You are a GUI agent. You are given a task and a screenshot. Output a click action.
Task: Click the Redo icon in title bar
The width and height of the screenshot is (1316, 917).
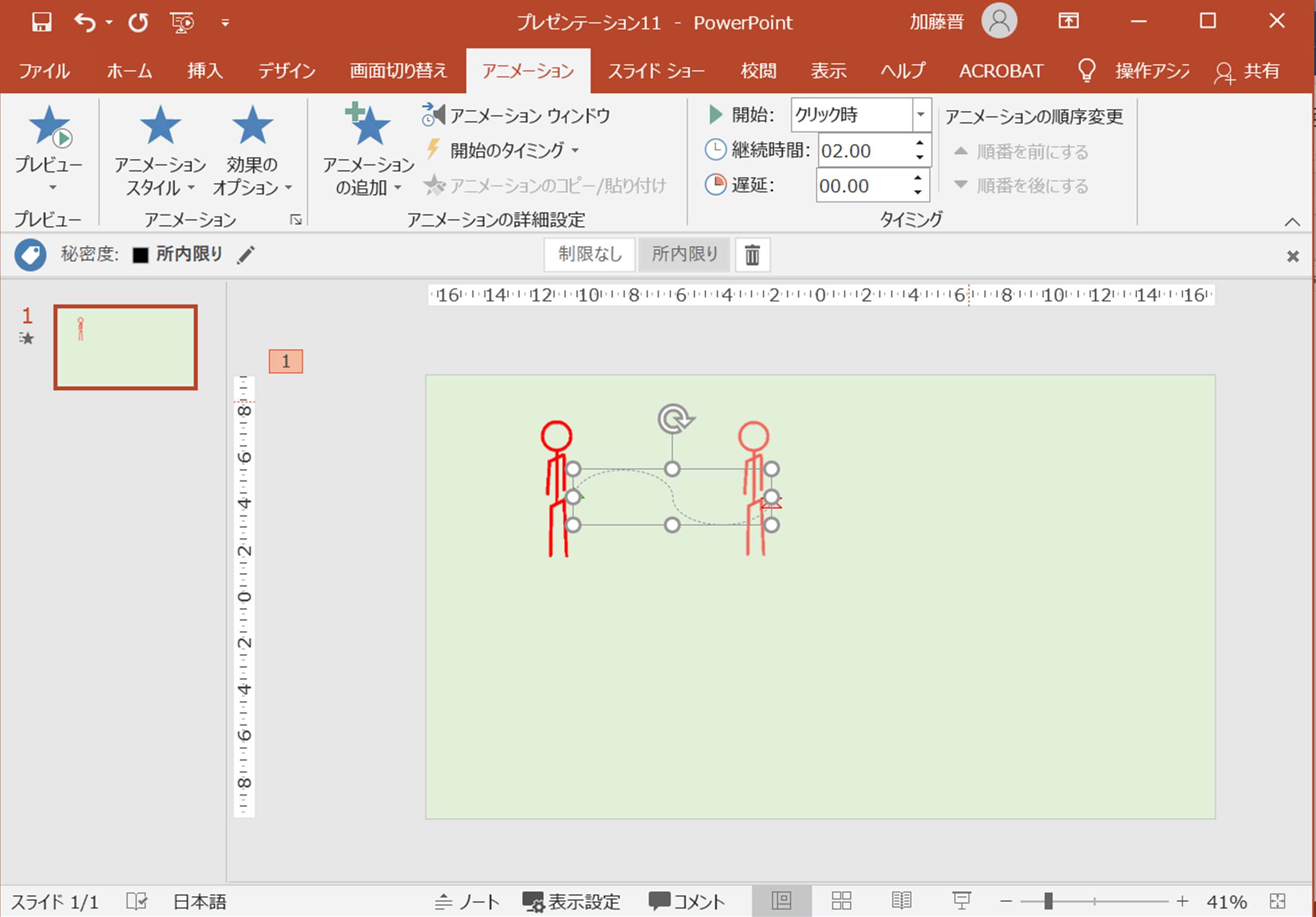138,23
